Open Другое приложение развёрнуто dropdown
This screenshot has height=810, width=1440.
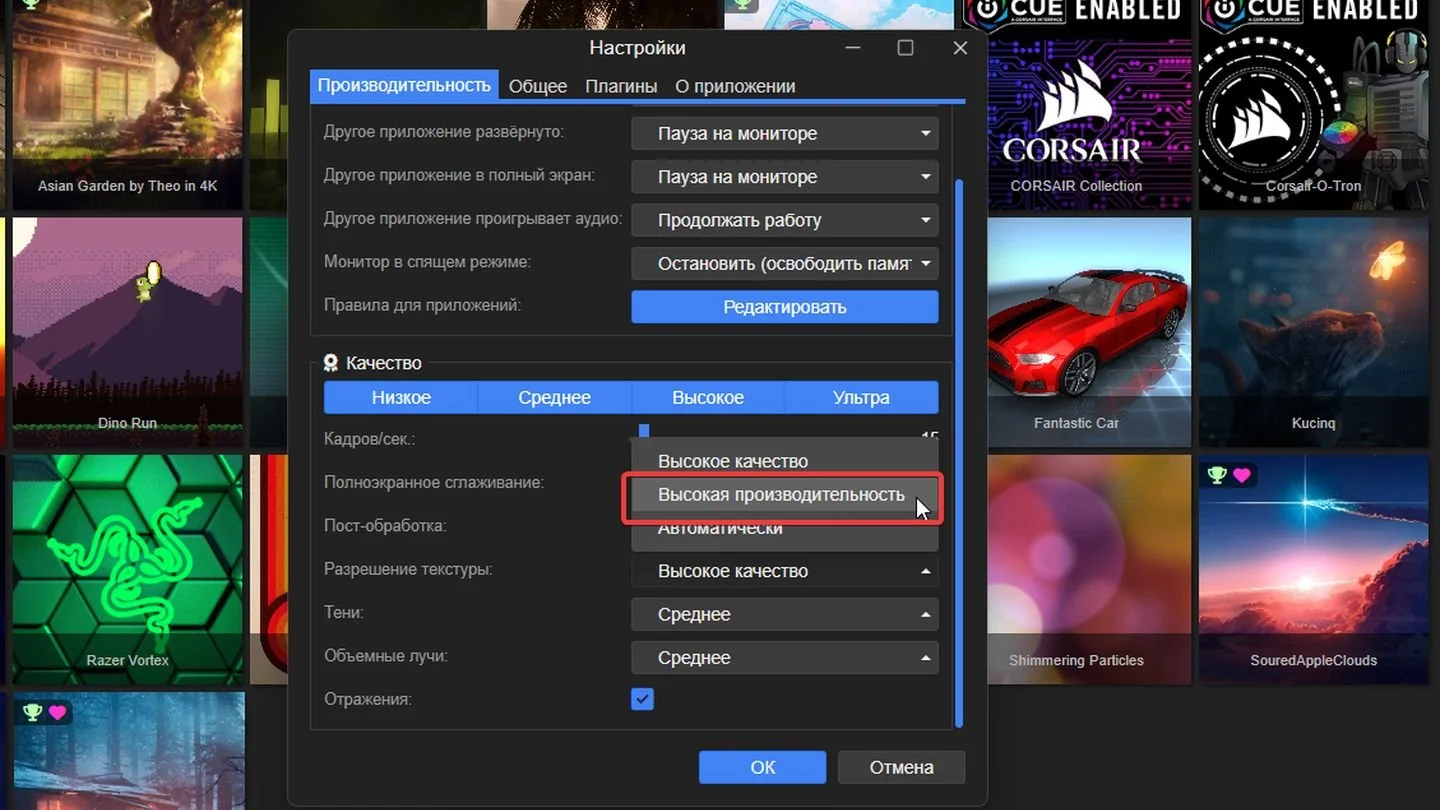point(785,133)
